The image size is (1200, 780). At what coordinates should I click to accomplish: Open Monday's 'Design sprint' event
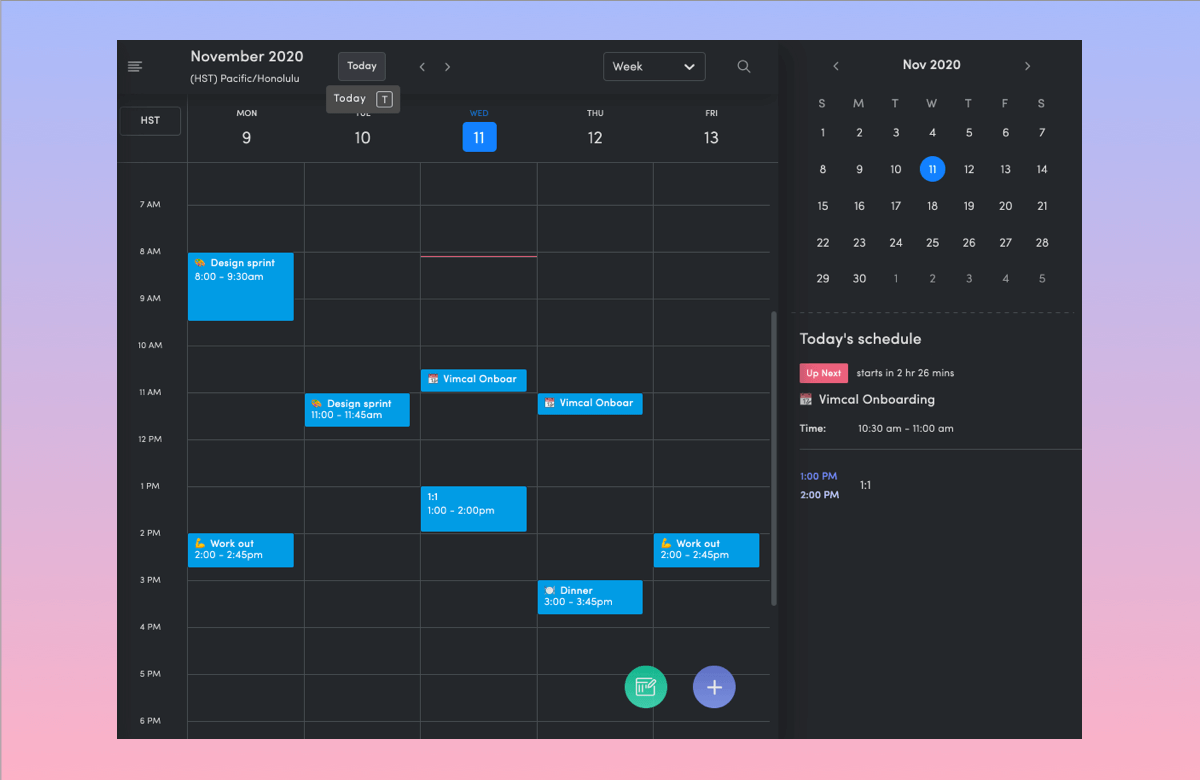click(x=241, y=287)
